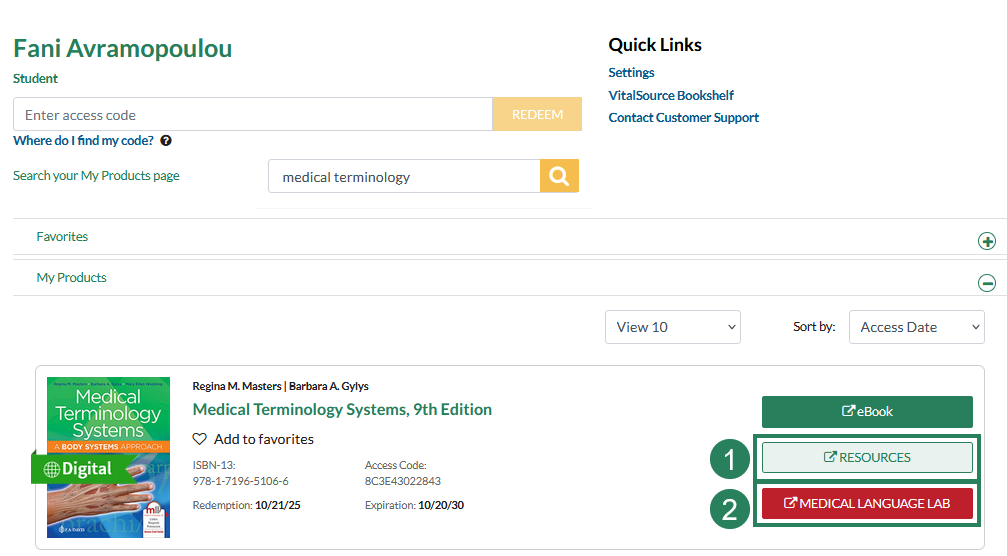Select ISBN 978-1-7196-5106-6 text
Image resolution: width=1007 pixels, height=556 pixels.
pyautogui.click(x=241, y=481)
